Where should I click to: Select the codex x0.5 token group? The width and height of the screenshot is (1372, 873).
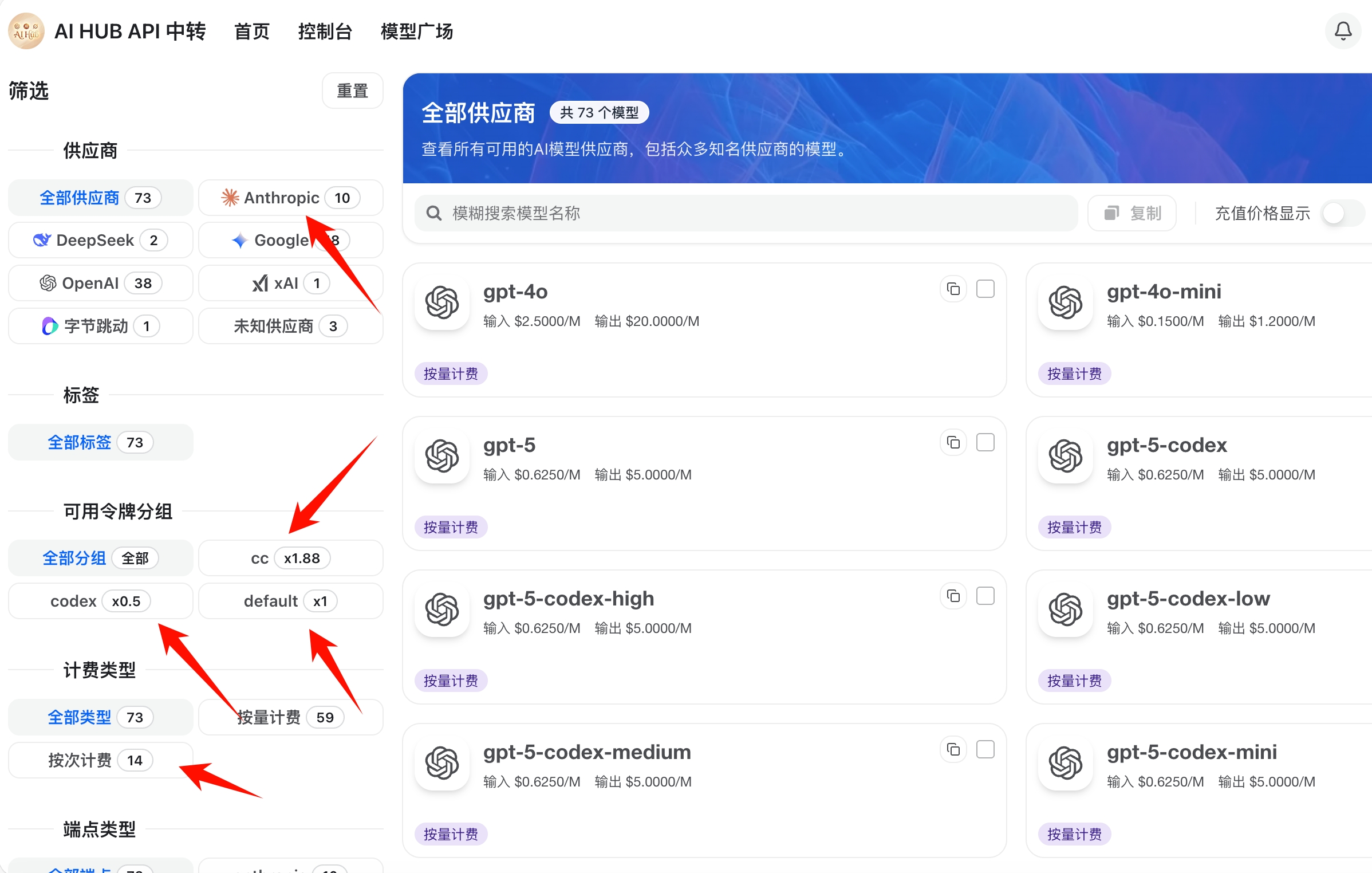[x=100, y=601]
